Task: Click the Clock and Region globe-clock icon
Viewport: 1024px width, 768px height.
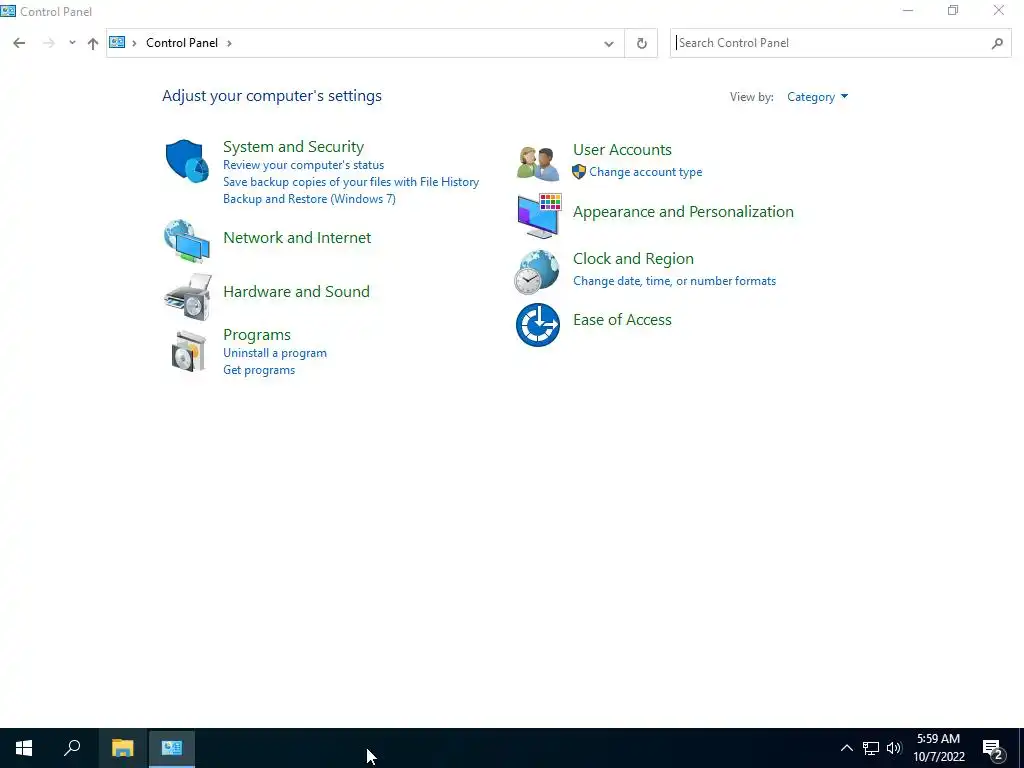Action: (537, 272)
